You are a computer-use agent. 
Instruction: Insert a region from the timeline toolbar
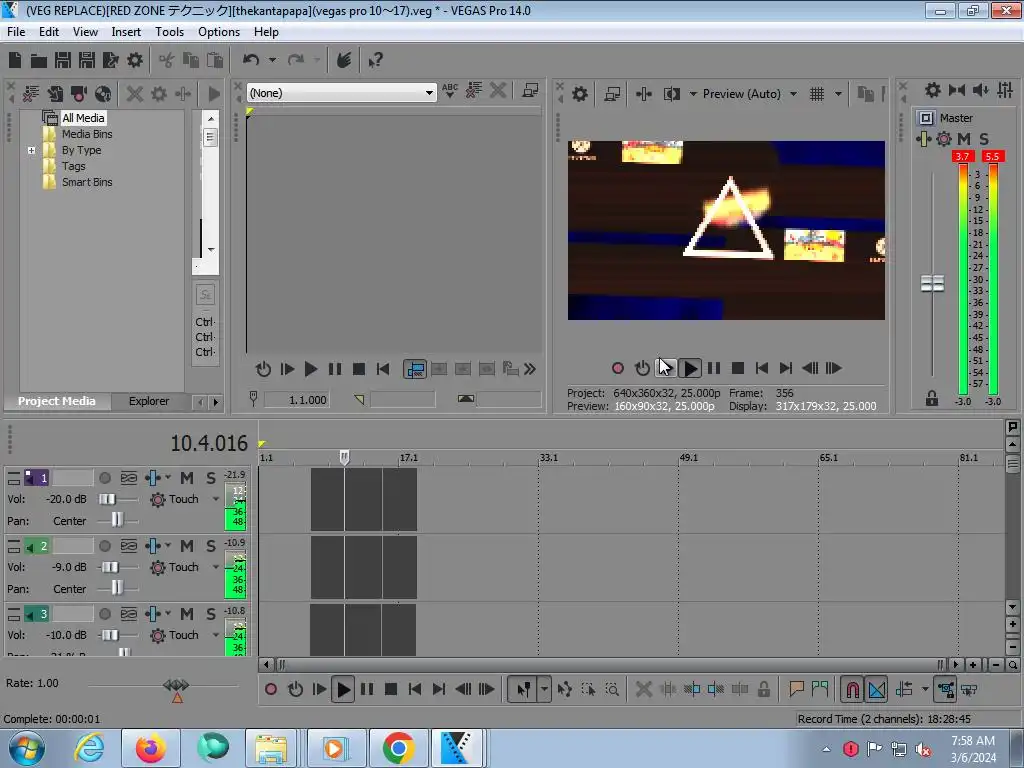pyautogui.click(x=820, y=689)
